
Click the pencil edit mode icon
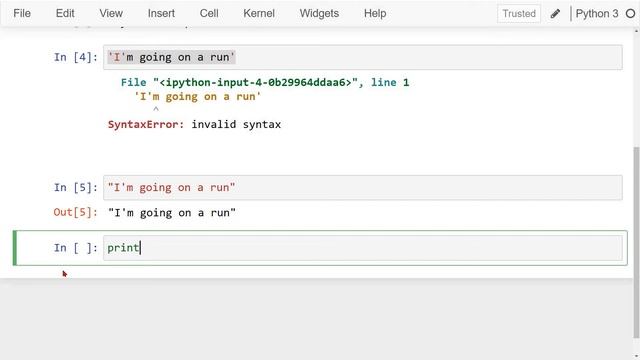(x=555, y=14)
